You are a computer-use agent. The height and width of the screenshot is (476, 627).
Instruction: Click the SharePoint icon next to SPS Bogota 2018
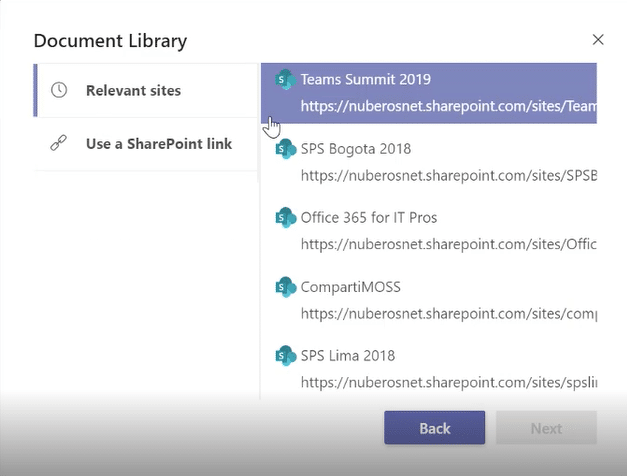(x=286, y=149)
